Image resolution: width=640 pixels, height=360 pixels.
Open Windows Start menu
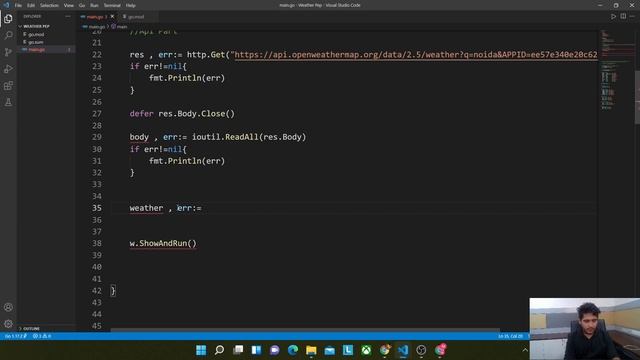201,350
